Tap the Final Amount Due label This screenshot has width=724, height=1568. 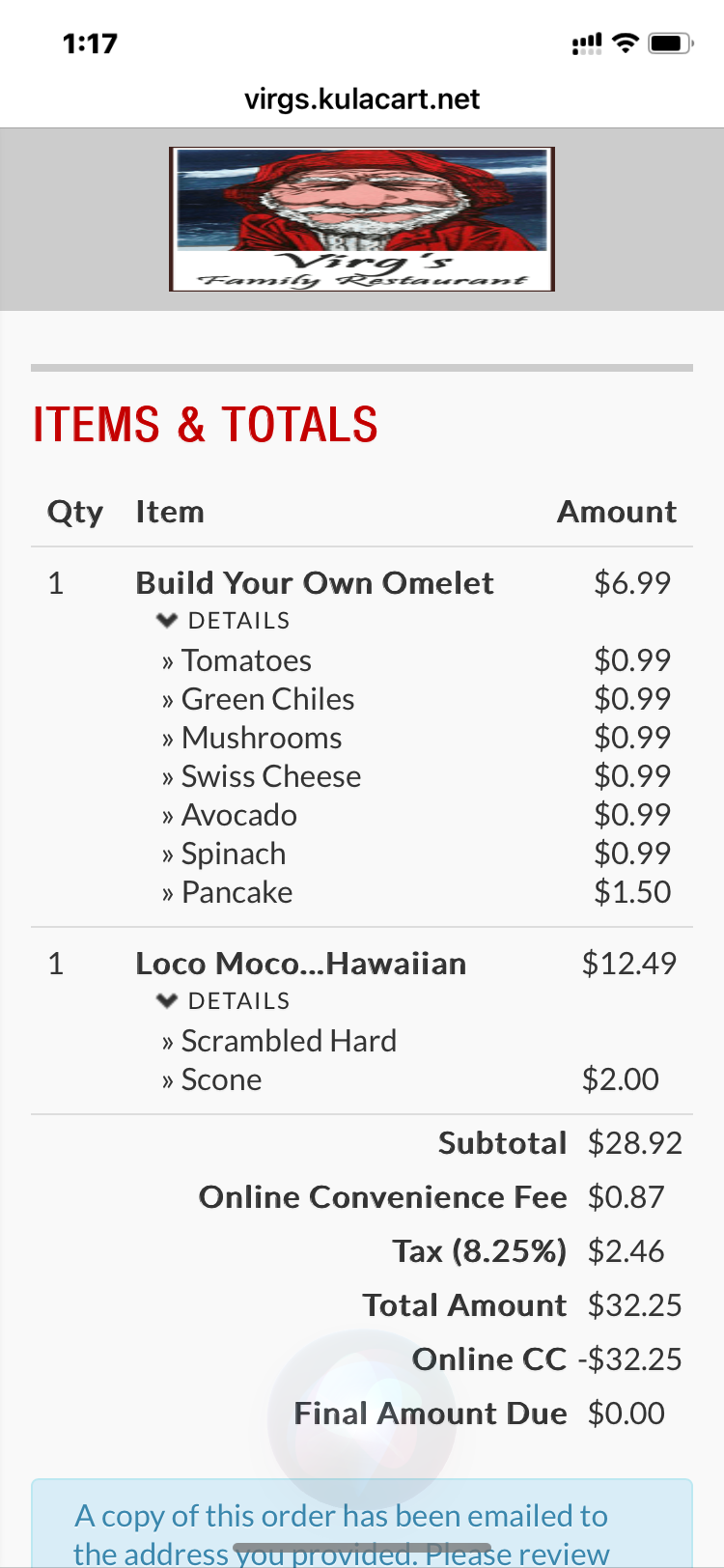tap(431, 1414)
